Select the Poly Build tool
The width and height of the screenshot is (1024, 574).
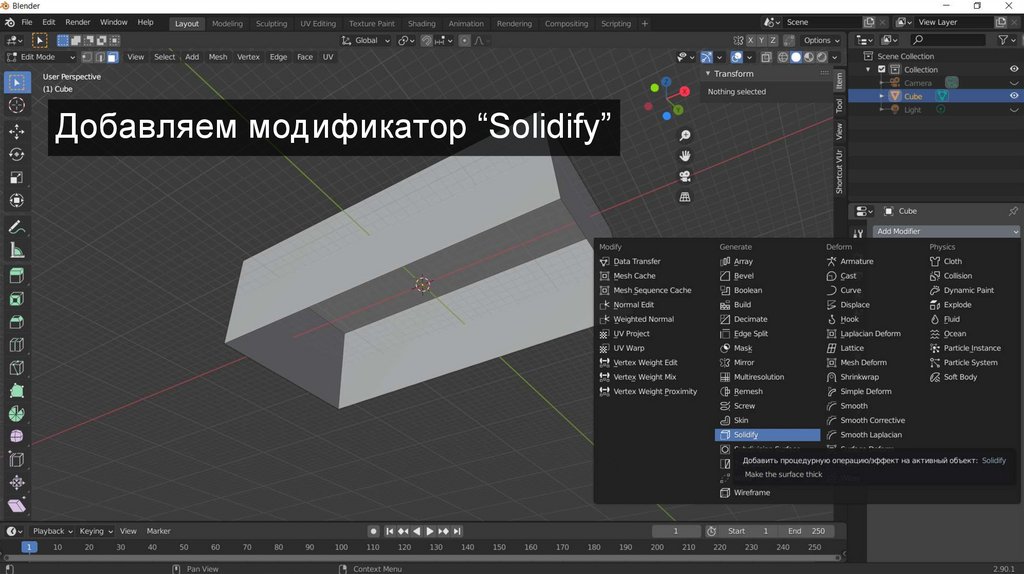pos(17,391)
